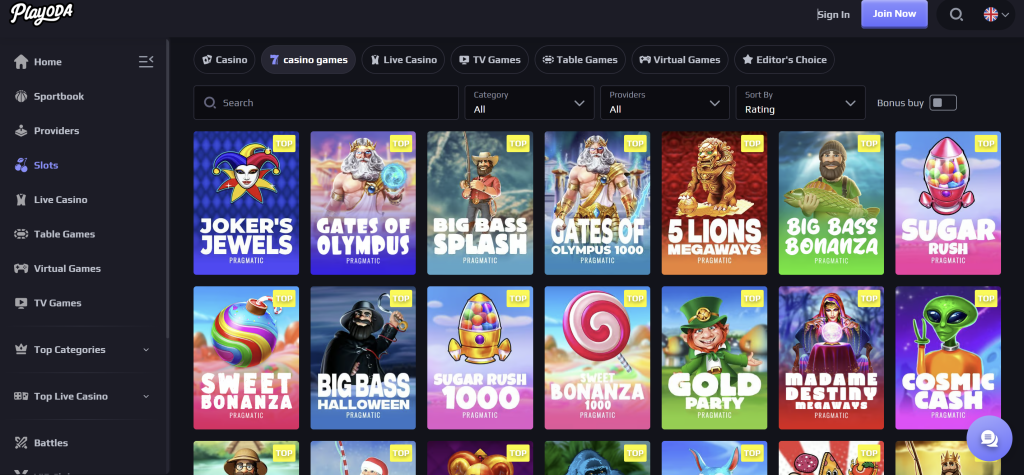Click the game search input field
Image resolution: width=1024 pixels, height=475 pixels.
click(325, 103)
